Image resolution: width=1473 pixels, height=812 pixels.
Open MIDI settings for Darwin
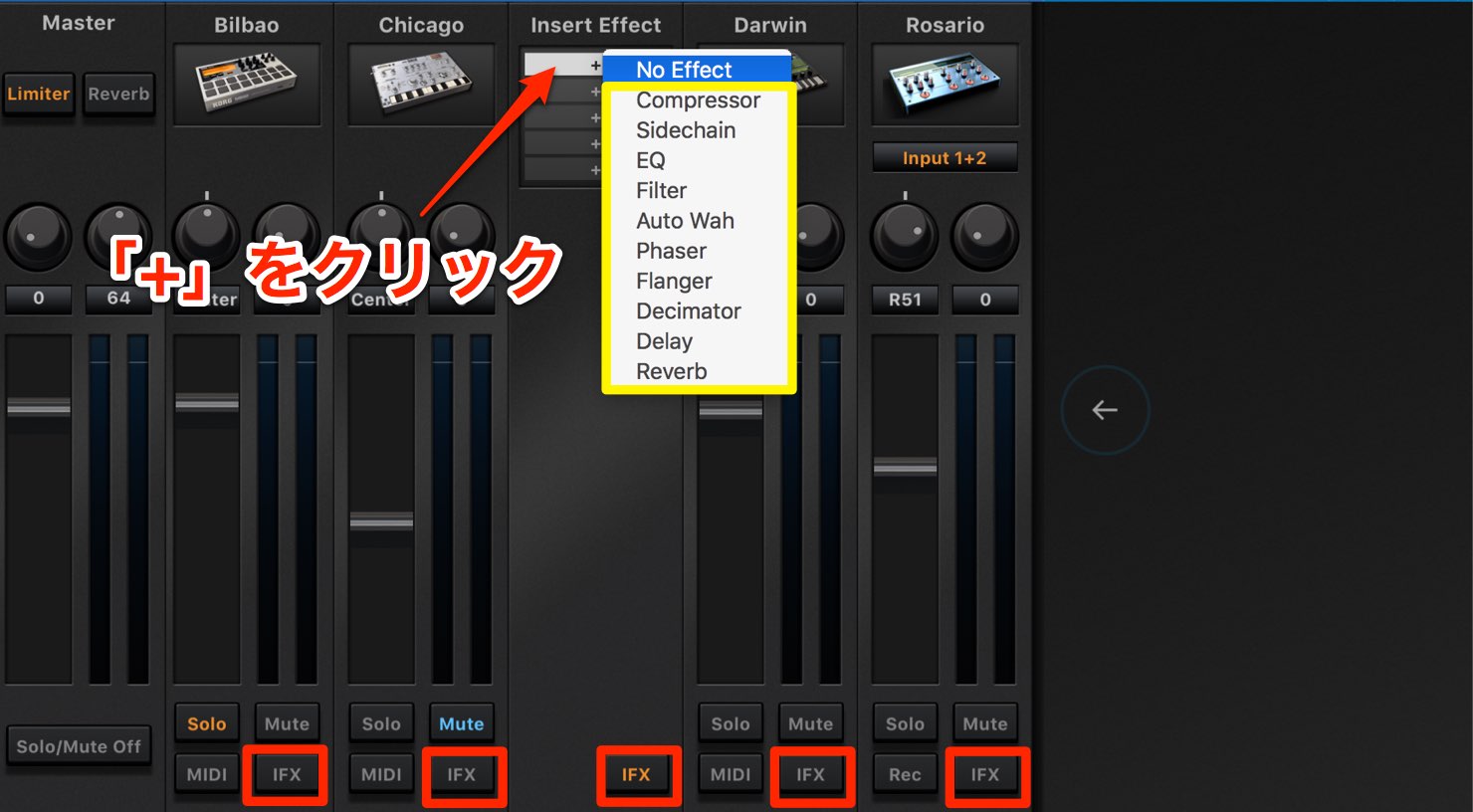731,774
